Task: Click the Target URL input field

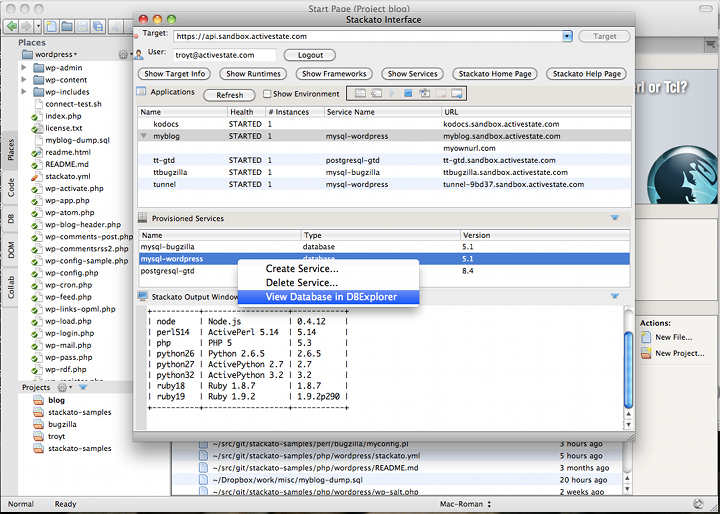Action: [368, 36]
